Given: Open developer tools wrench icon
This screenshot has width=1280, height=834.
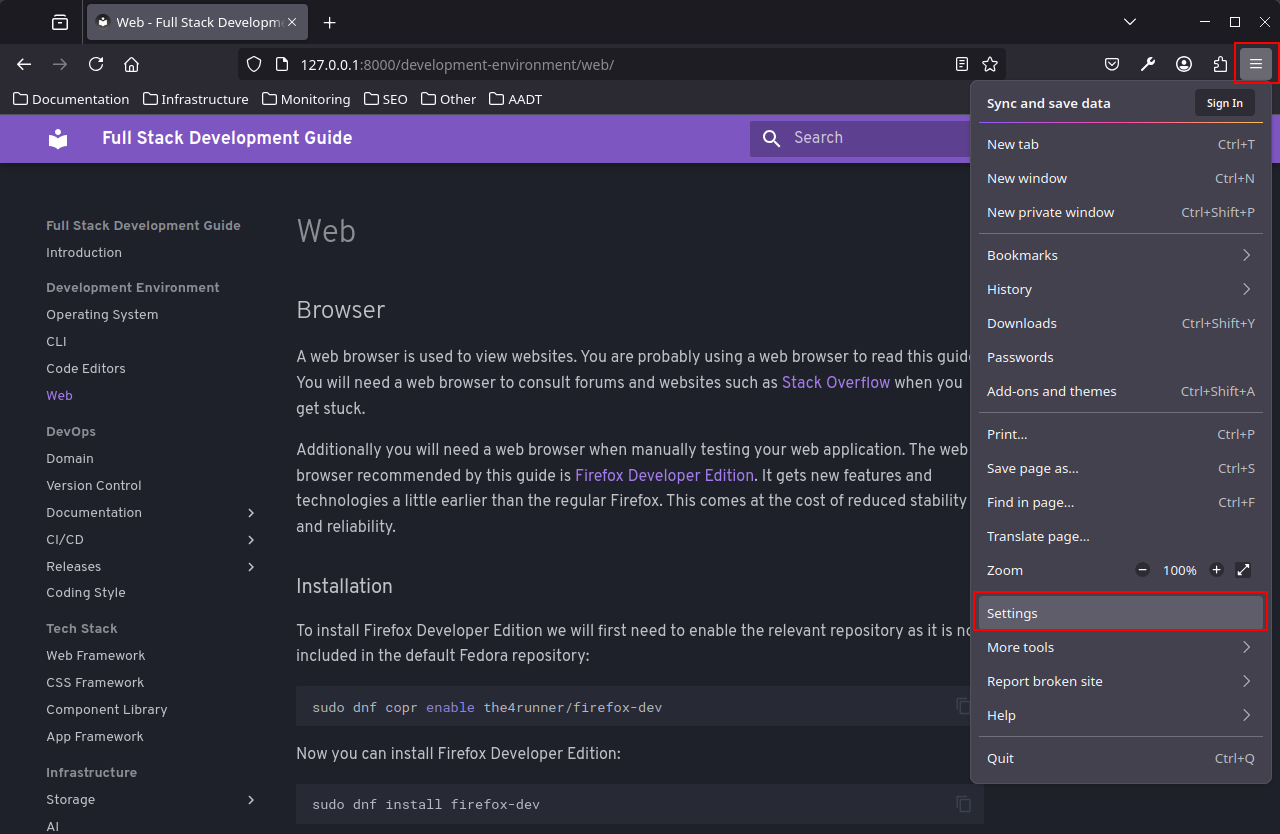Looking at the screenshot, I should [x=1148, y=64].
